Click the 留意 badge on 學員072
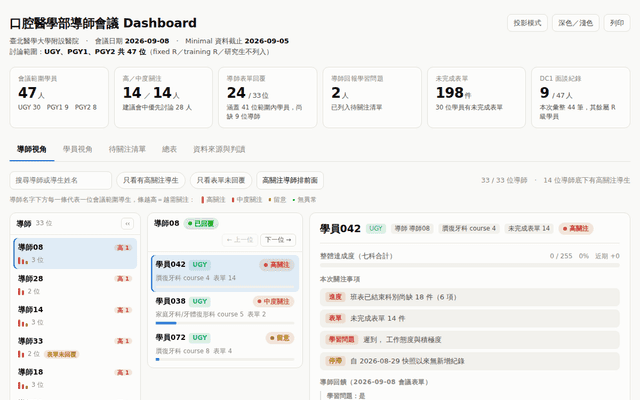Screen dimensions: 640x400 pyautogui.click(x=280, y=338)
